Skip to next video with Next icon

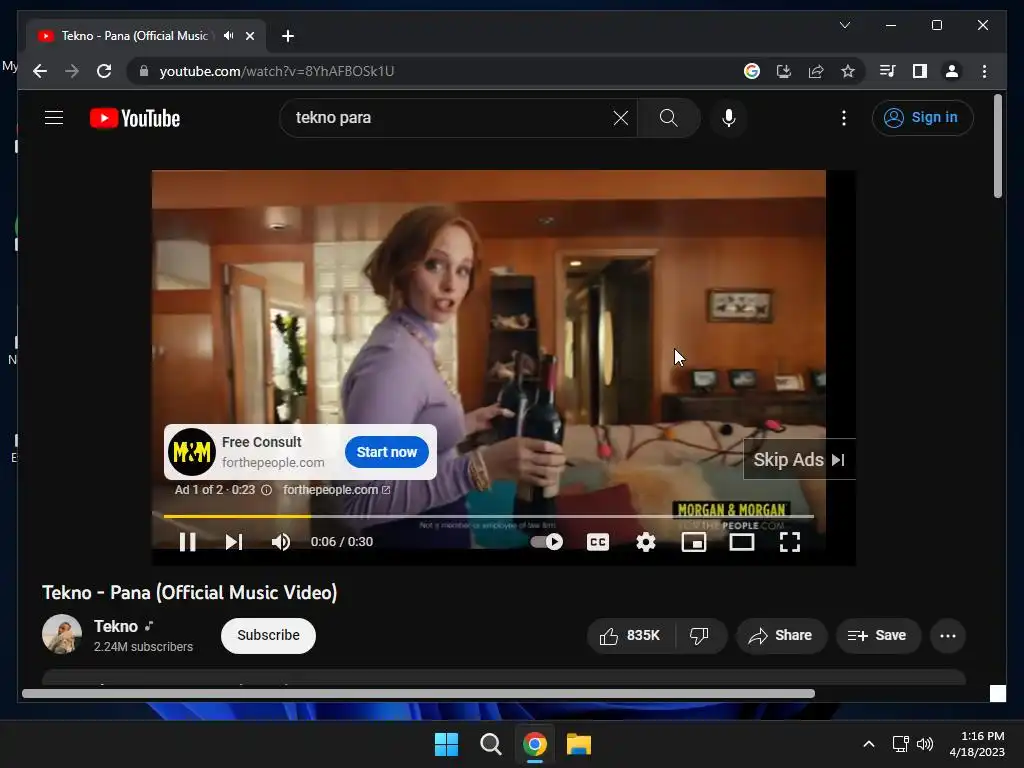pyautogui.click(x=234, y=542)
